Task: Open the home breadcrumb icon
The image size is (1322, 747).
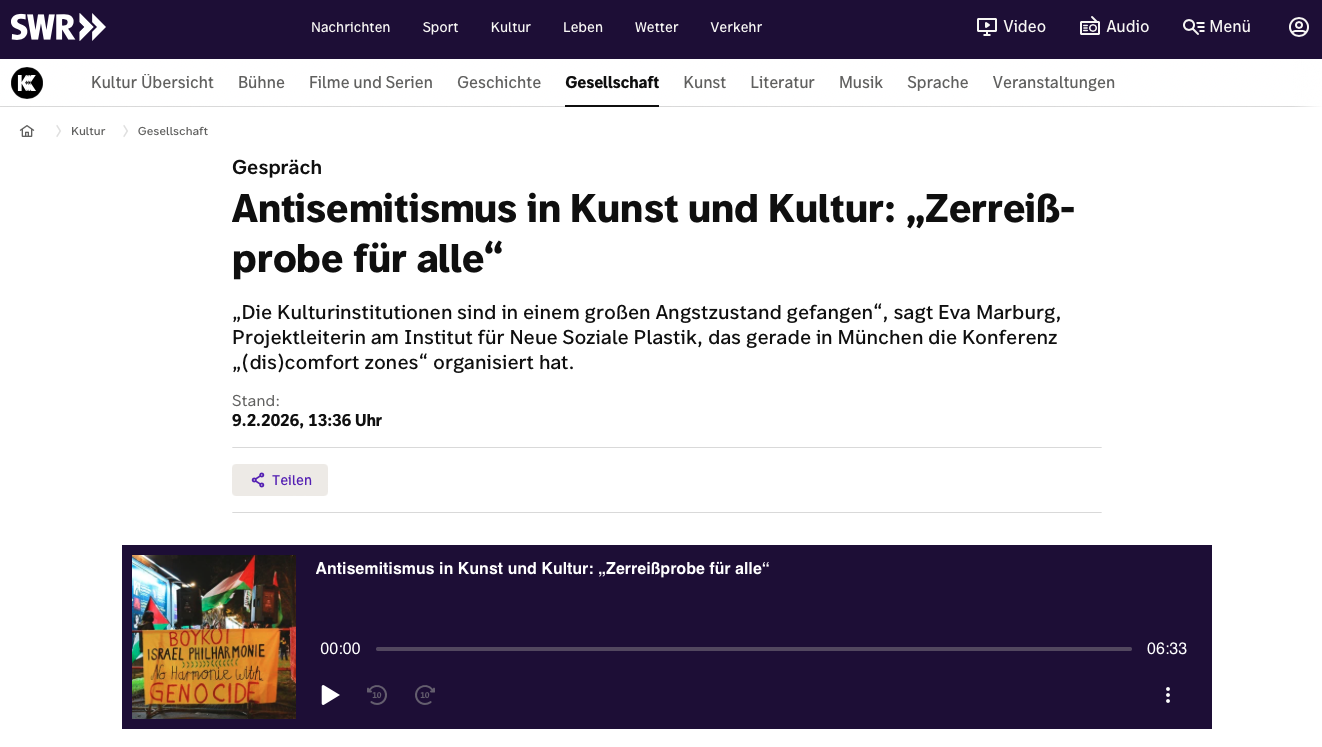Action: coord(27,130)
